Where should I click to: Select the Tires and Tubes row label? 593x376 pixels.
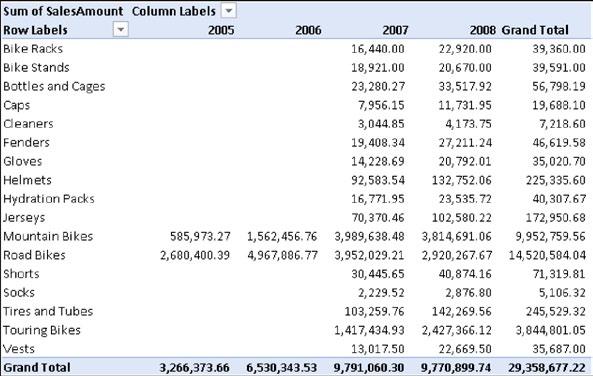click(48, 311)
